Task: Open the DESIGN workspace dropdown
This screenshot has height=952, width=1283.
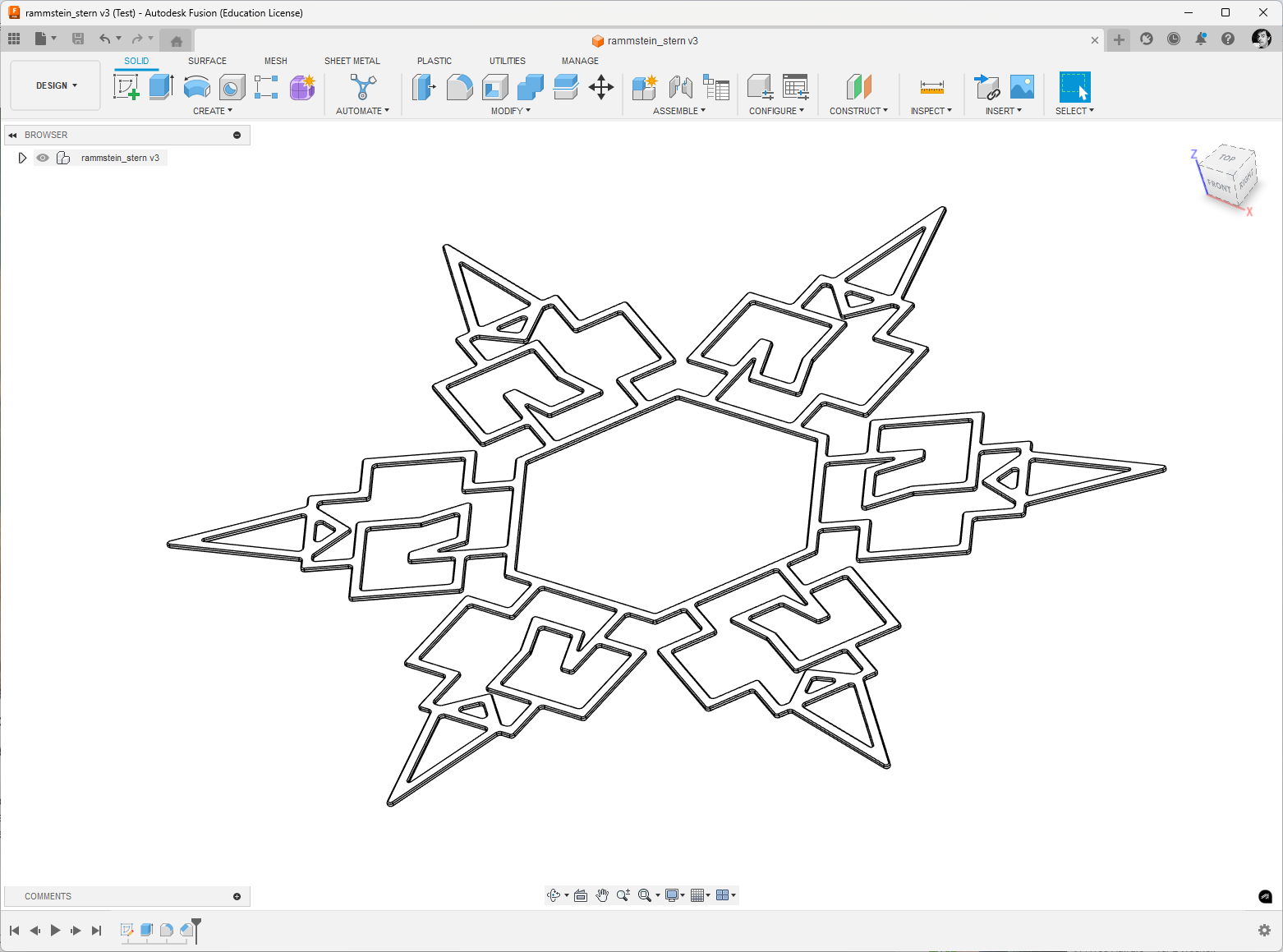Action: coord(56,85)
